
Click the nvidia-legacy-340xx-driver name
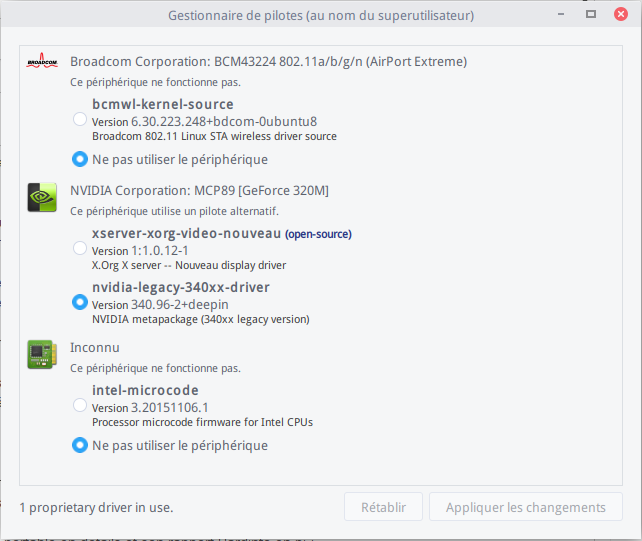pyautogui.click(x=181, y=287)
